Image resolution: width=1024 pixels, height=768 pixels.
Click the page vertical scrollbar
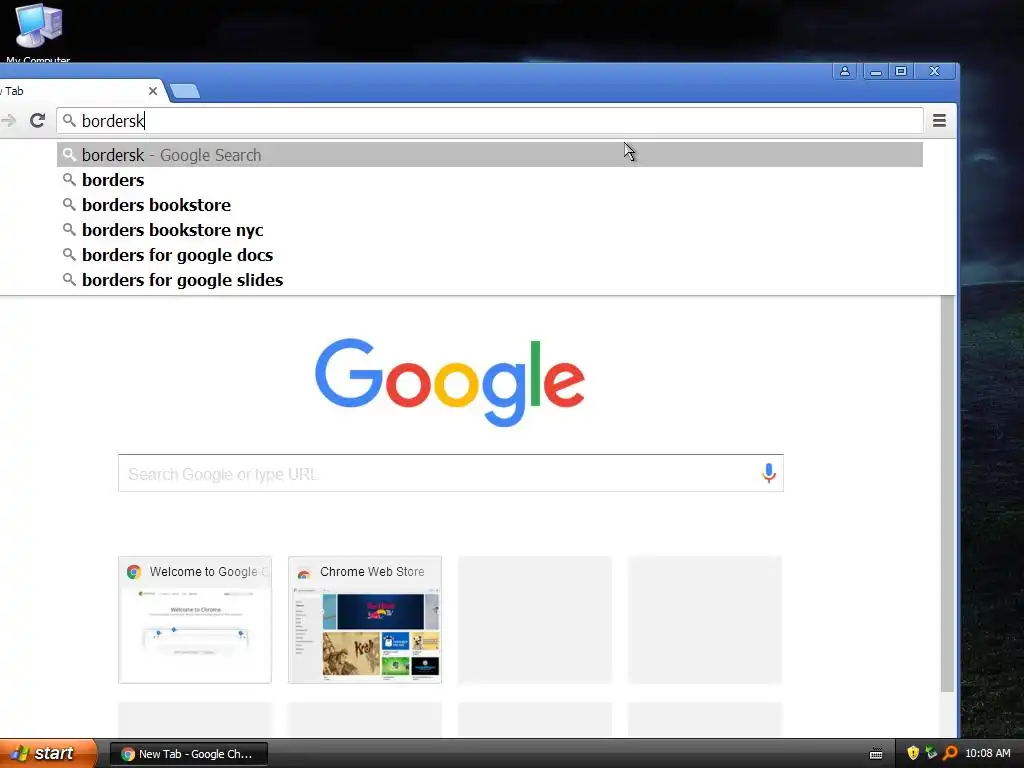coord(948,494)
